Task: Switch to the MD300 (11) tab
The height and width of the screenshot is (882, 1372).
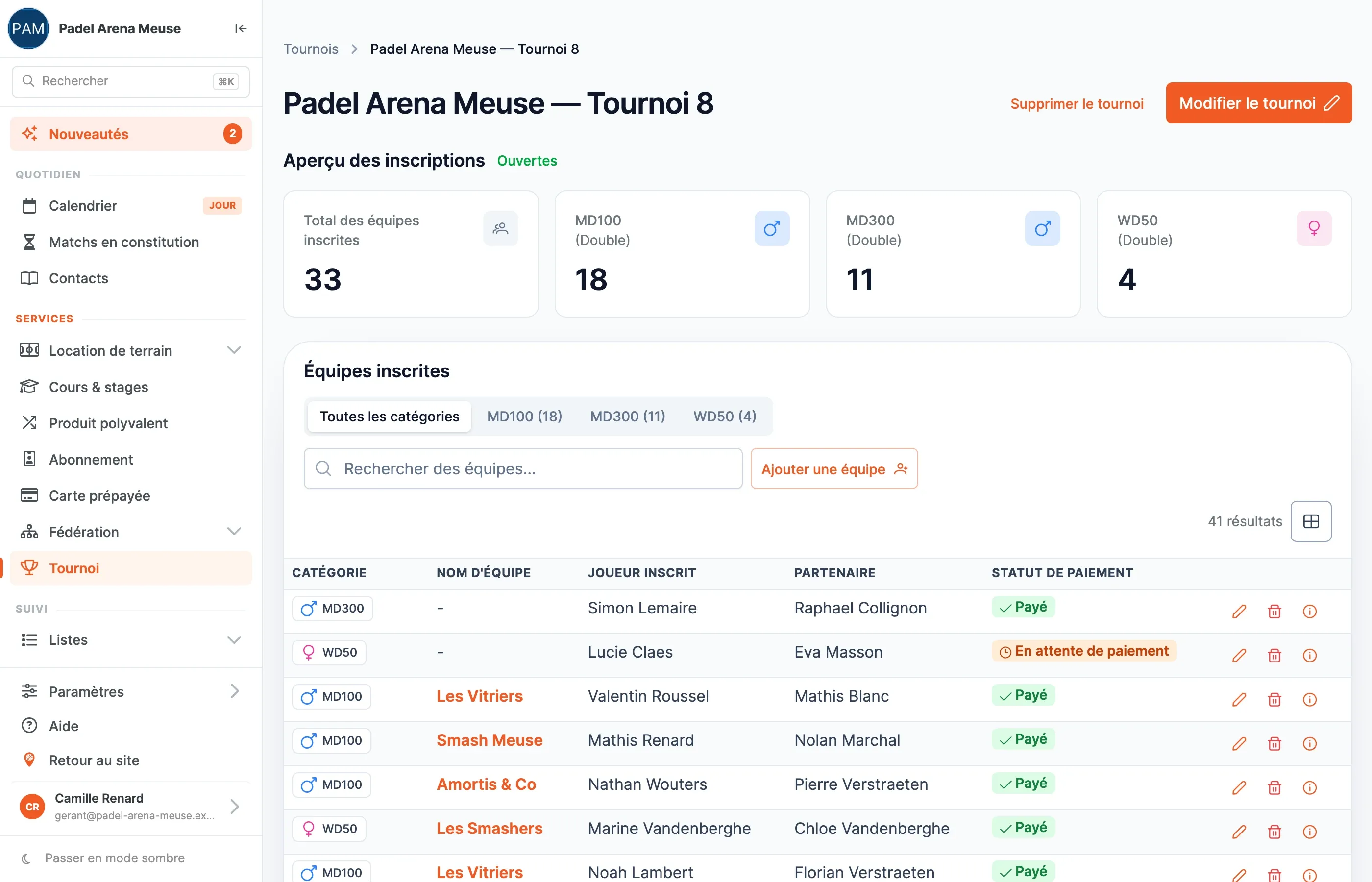Action: (x=628, y=416)
